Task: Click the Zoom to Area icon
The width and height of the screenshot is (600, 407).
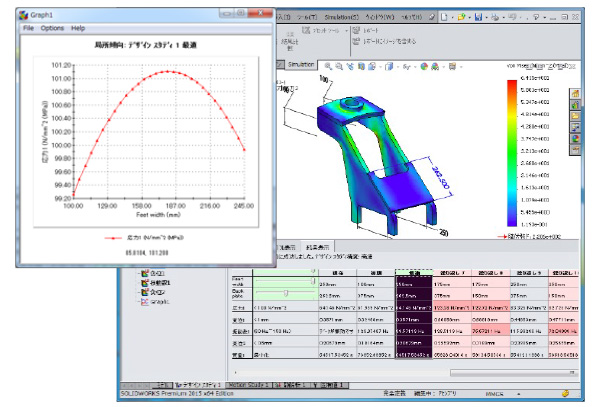Action: [339, 67]
